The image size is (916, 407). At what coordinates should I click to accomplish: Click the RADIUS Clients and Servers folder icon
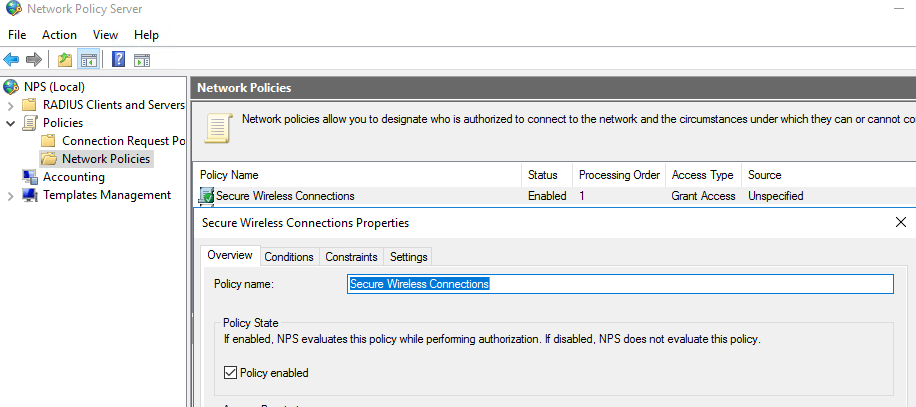point(29,105)
